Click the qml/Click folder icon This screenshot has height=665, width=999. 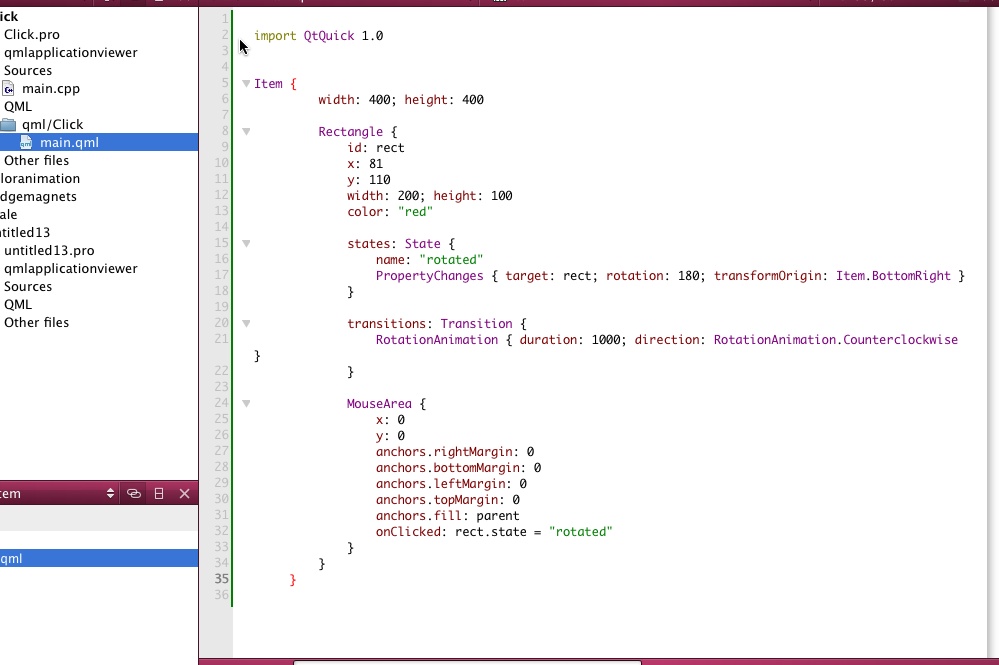9,125
